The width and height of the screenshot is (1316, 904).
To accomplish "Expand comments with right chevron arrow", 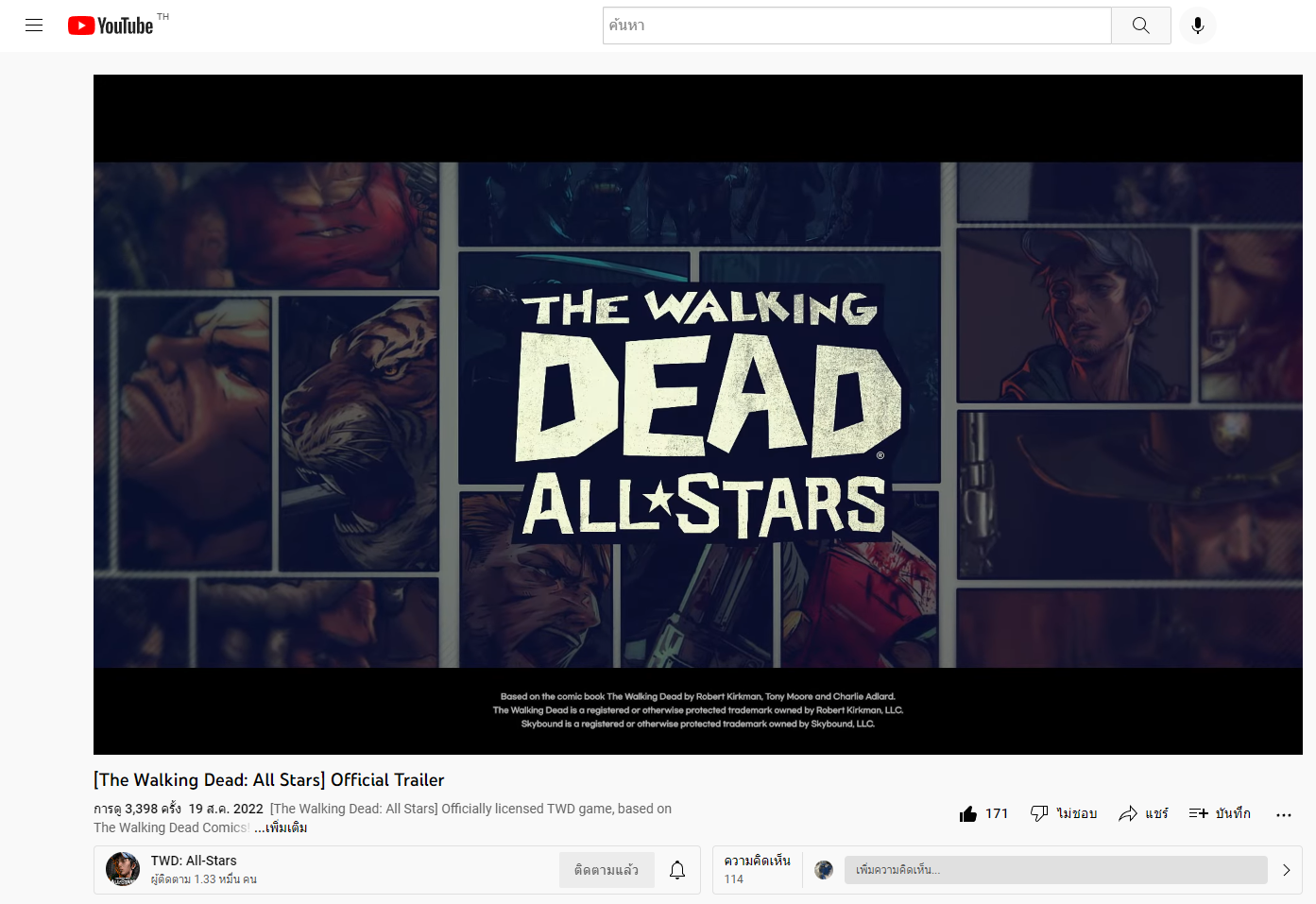I will pos(1286,870).
